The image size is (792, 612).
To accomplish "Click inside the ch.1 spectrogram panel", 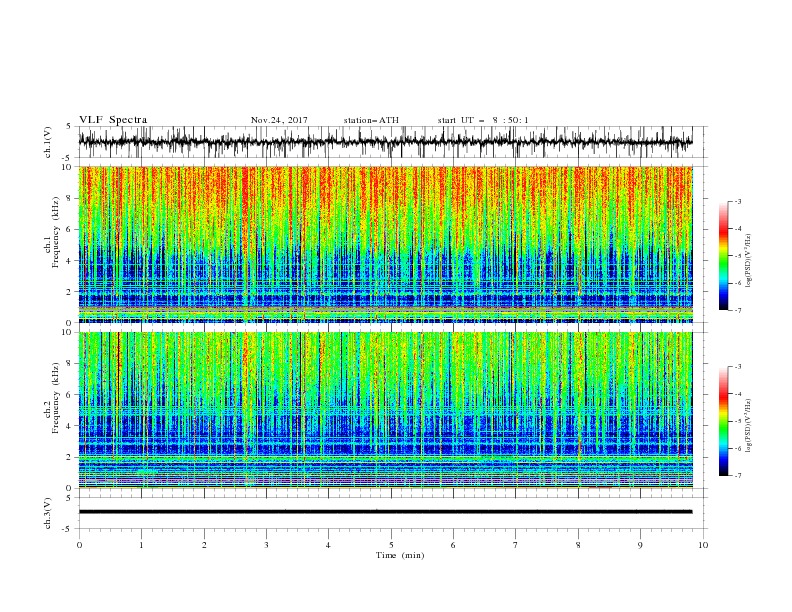I will pyautogui.click(x=385, y=244).
